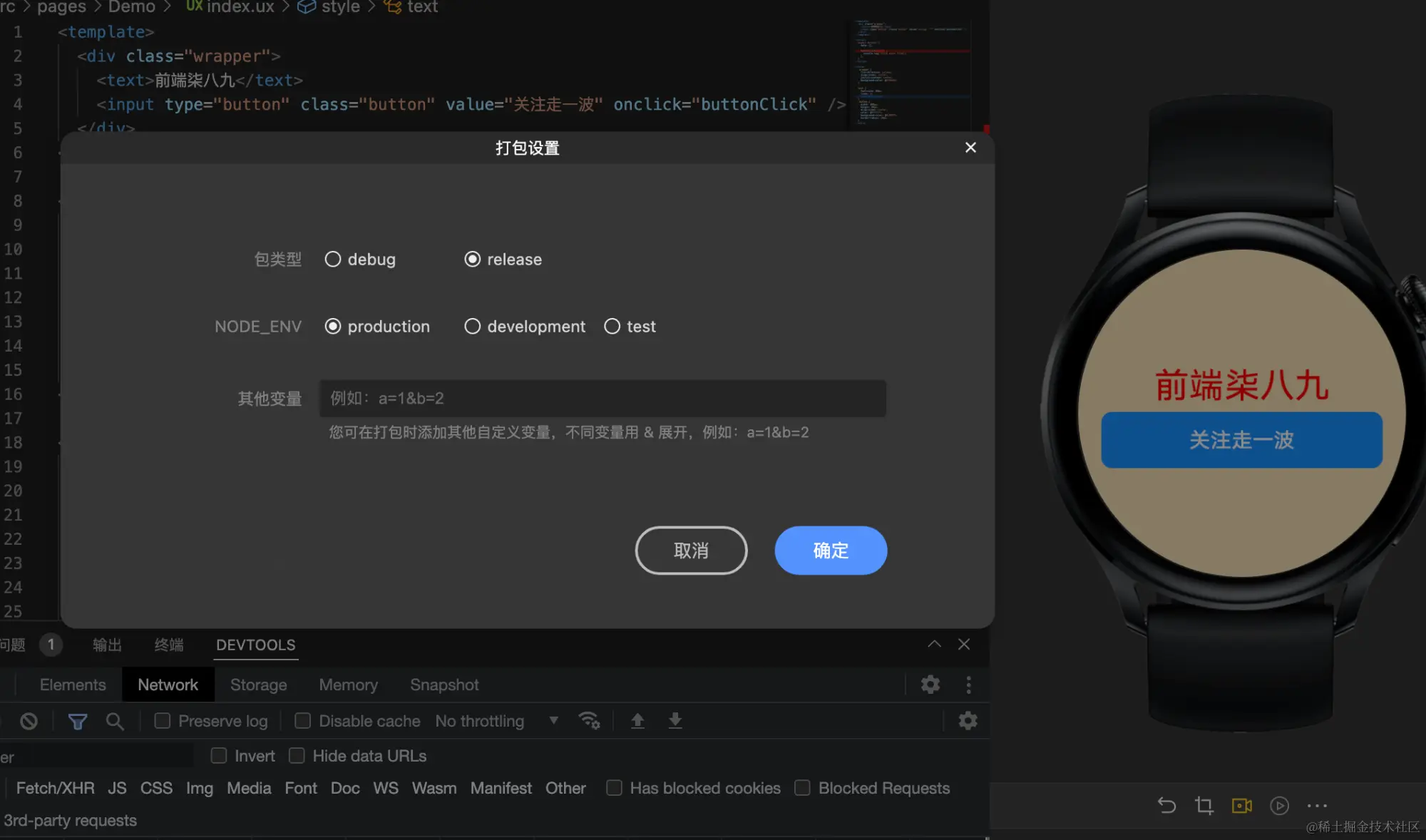Open the Storage tab
Viewport: 1426px width, 840px height.
coord(258,685)
